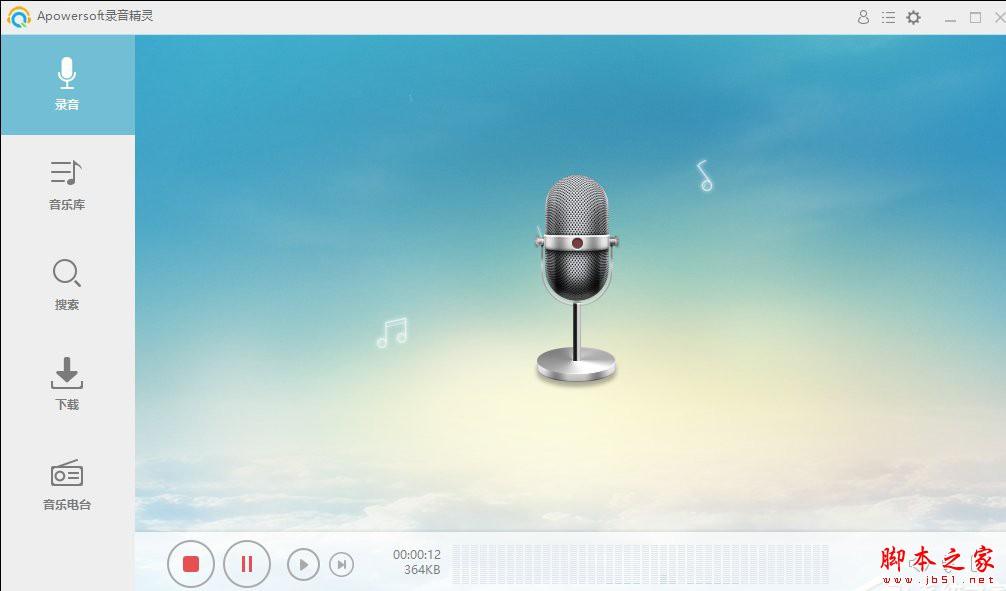Switch to the 录音 sidebar tab

coord(67,84)
